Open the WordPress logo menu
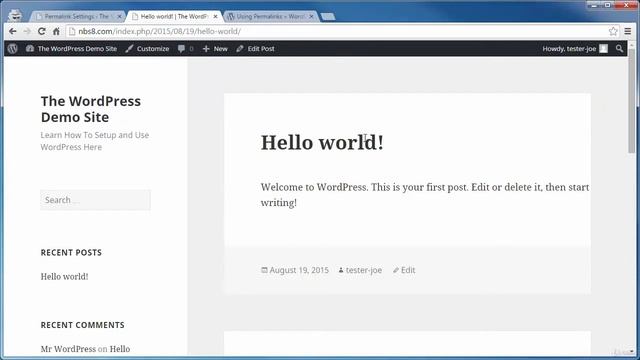This screenshot has width=640, height=360. click(13, 49)
